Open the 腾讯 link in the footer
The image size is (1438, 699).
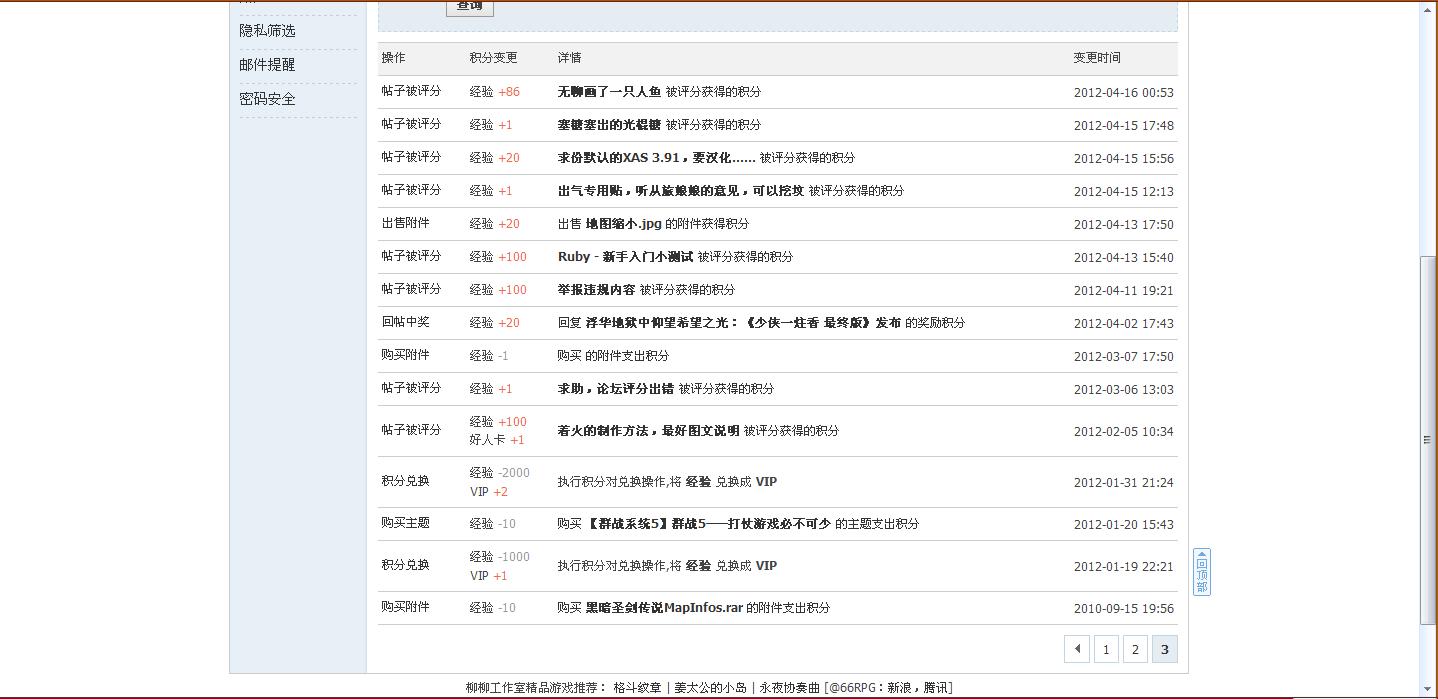tap(935, 688)
